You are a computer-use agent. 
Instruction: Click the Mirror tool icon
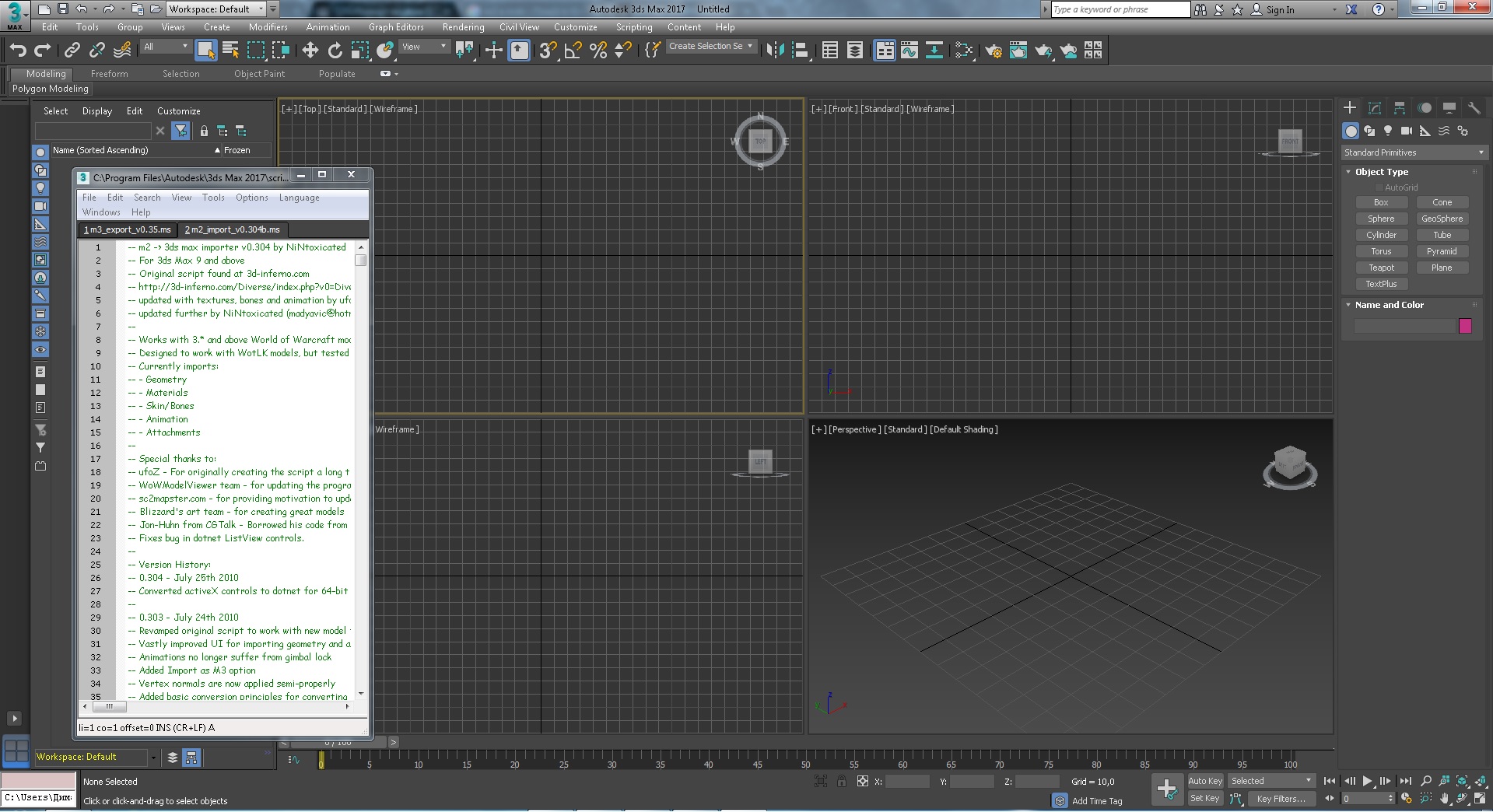(x=775, y=51)
